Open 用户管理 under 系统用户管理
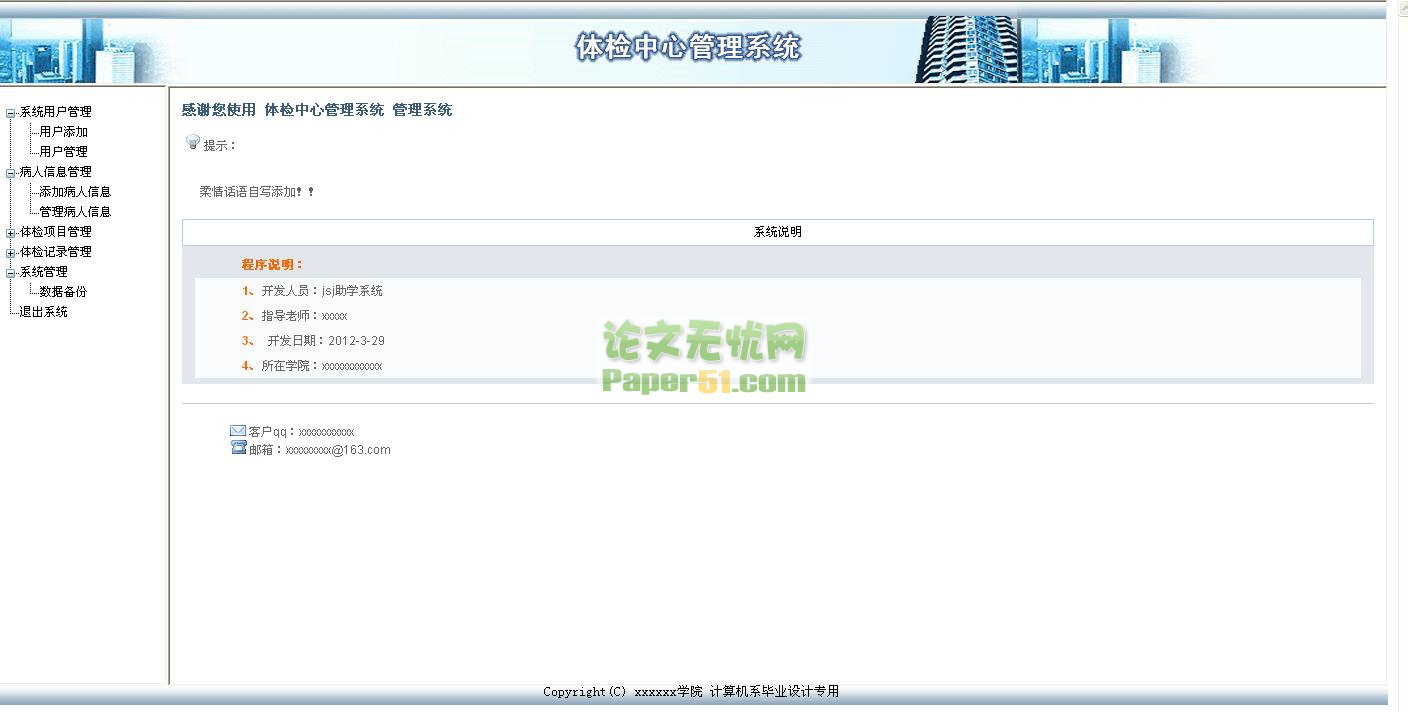The width and height of the screenshot is (1408, 712). pos(63,152)
